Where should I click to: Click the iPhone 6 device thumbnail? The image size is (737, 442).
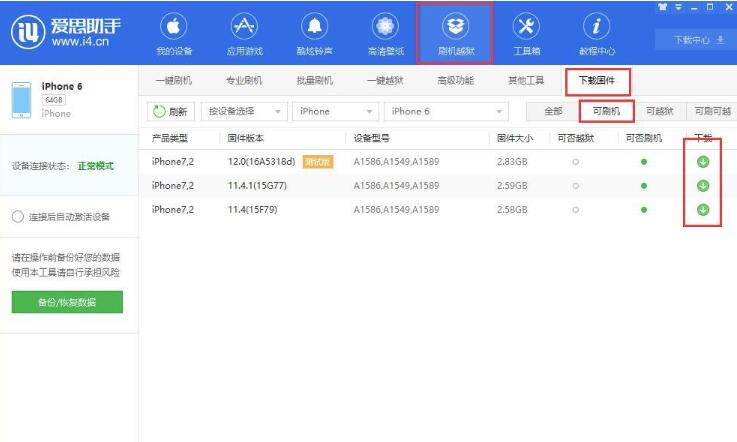pyautogui.click(x=21, y=100)
